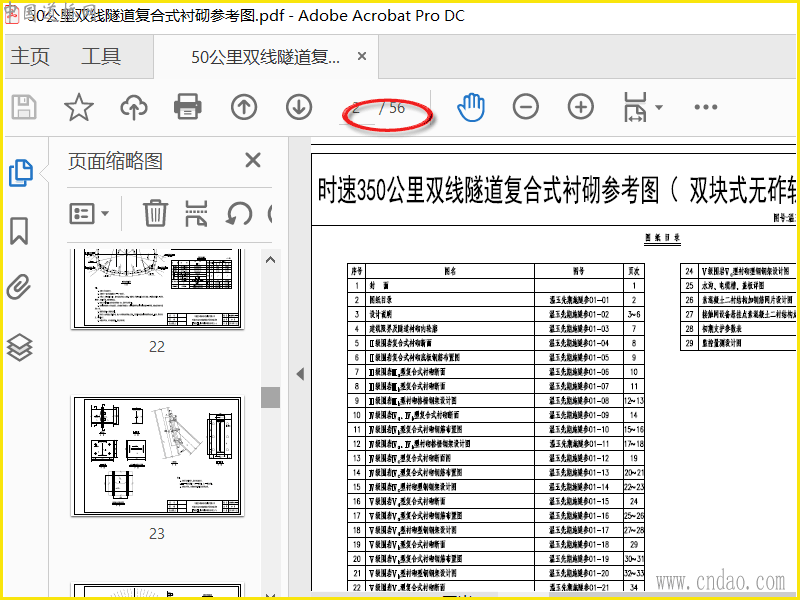
Task: Click the 设计说明 row in the table
Action: tap(495, 314)
